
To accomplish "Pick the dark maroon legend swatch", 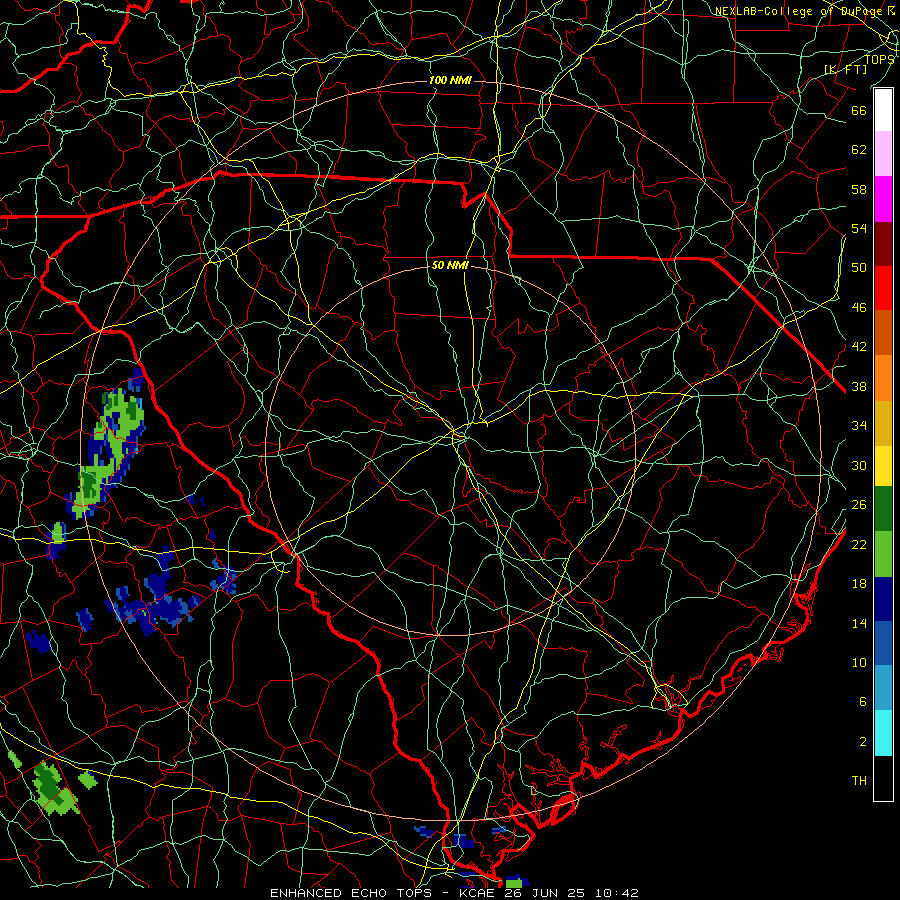I will (883, 243).
